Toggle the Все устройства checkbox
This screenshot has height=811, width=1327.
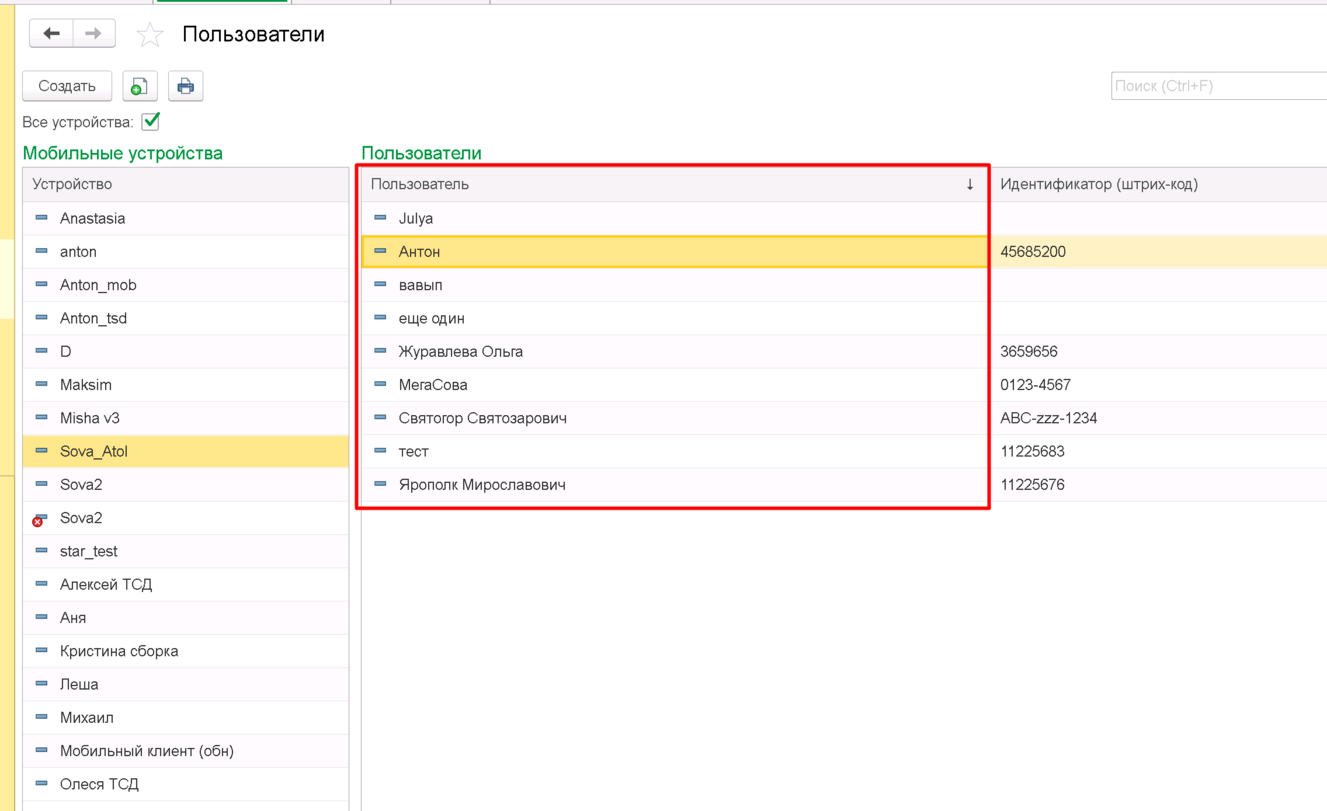coord(151,122)
